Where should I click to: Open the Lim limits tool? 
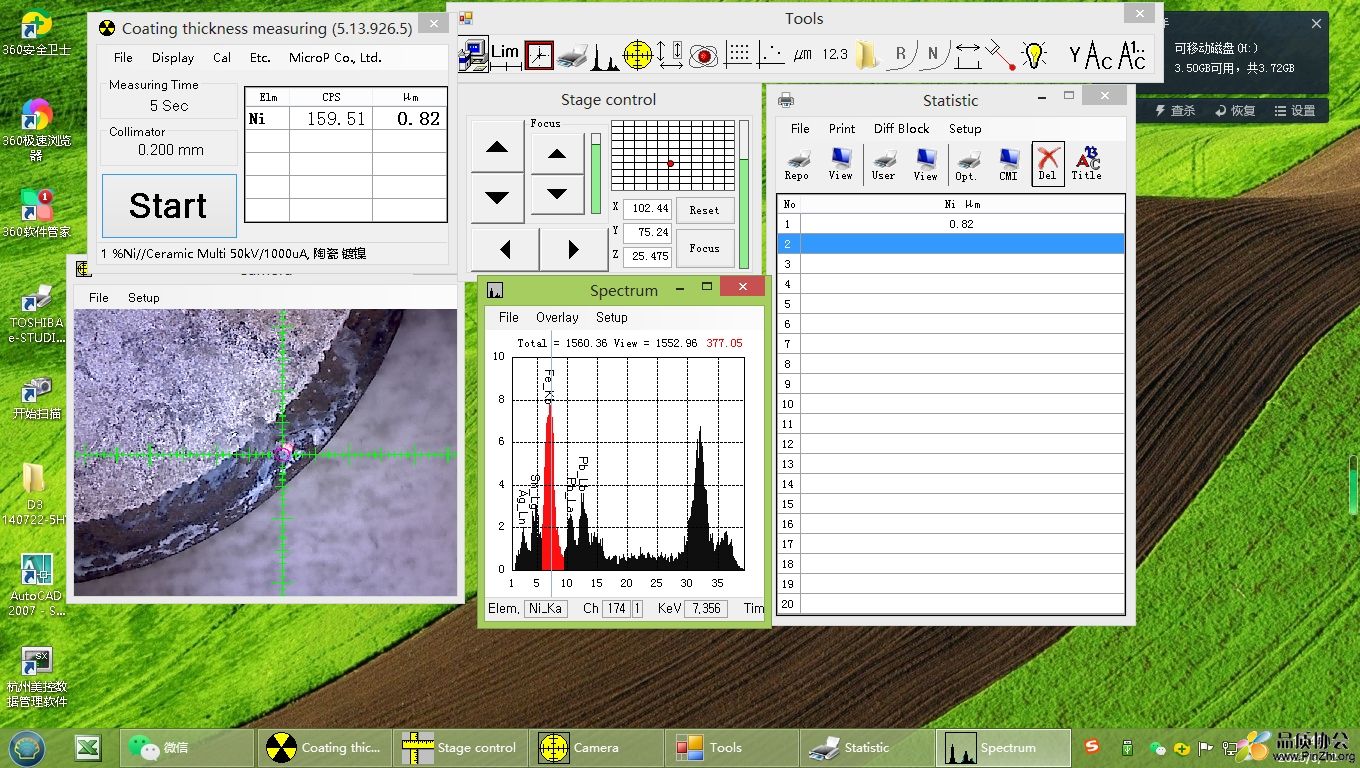(506, 54)
